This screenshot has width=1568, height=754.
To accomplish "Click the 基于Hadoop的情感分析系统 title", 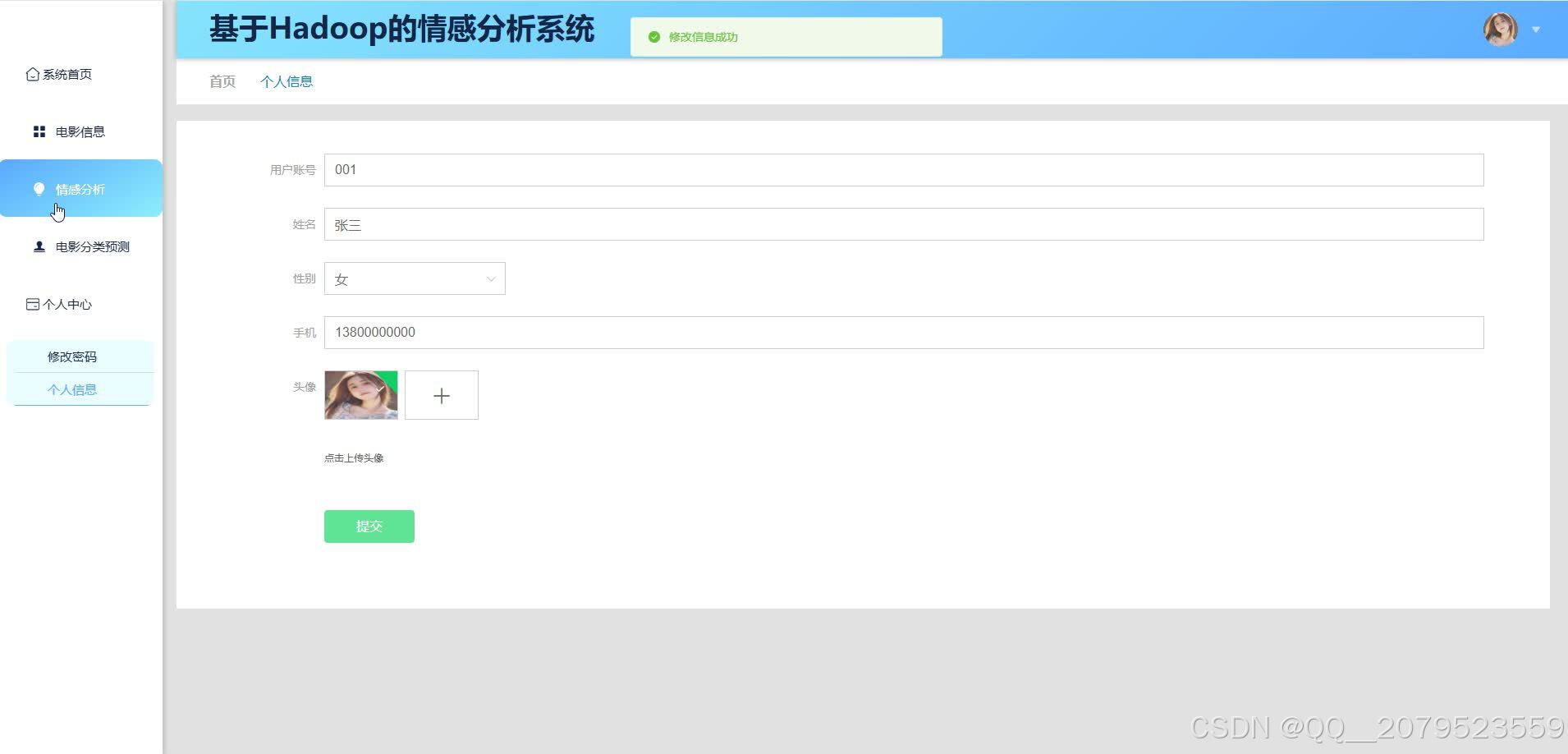I will click(401, 29).
